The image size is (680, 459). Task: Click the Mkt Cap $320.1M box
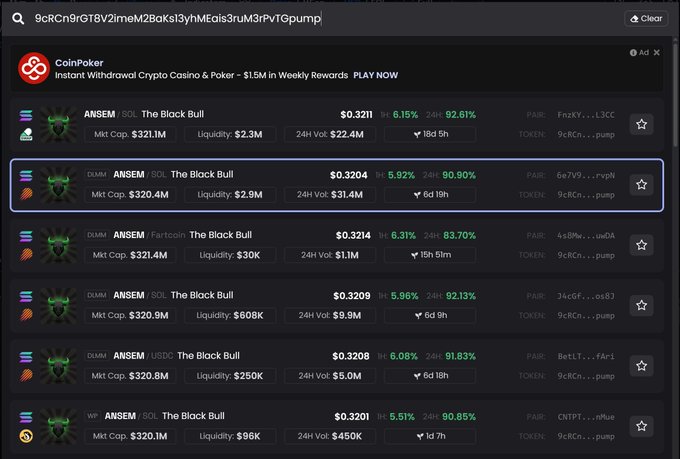click(130, 436)
